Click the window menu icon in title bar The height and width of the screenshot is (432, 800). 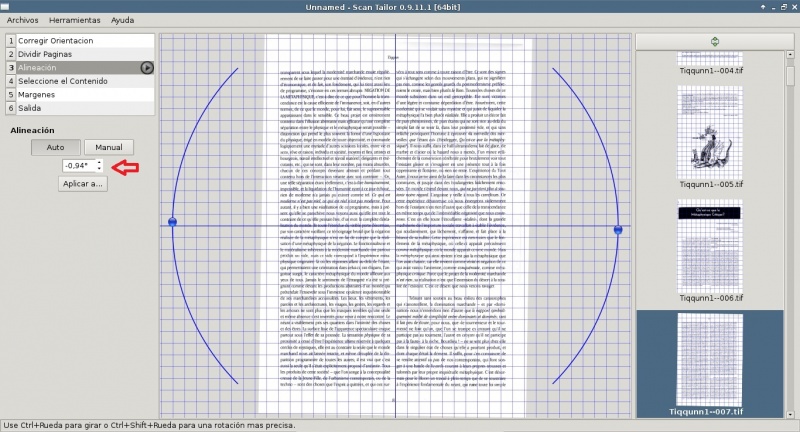tap(9, 6)
